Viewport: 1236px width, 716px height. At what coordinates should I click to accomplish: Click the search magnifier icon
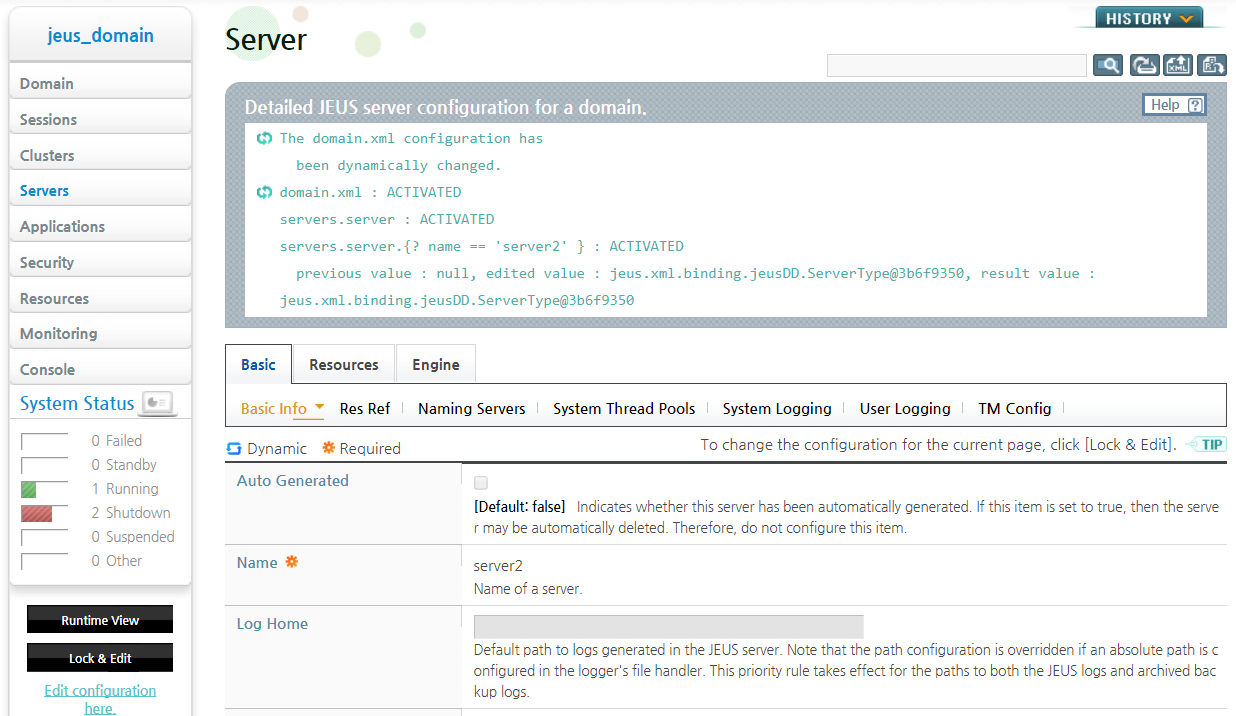1108,65
